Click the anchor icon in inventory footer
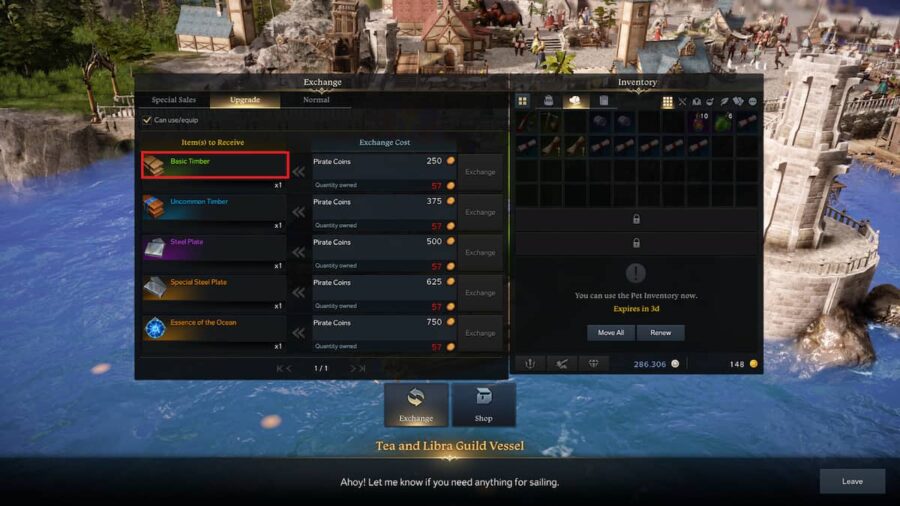This screenshot has width=900, height=506. coord(530,364)
